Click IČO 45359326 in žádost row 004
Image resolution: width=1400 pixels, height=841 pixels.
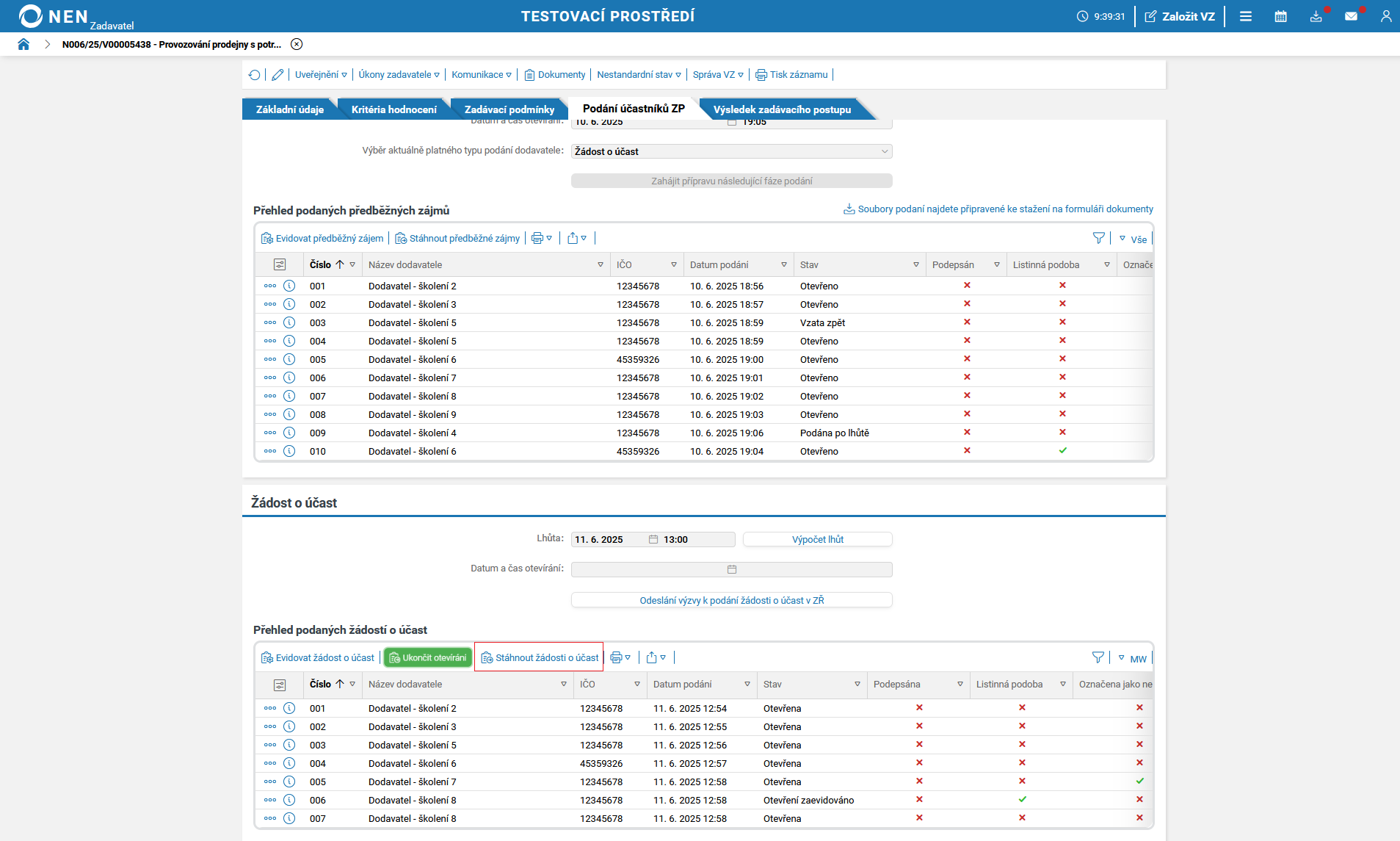tap(601, 764)
